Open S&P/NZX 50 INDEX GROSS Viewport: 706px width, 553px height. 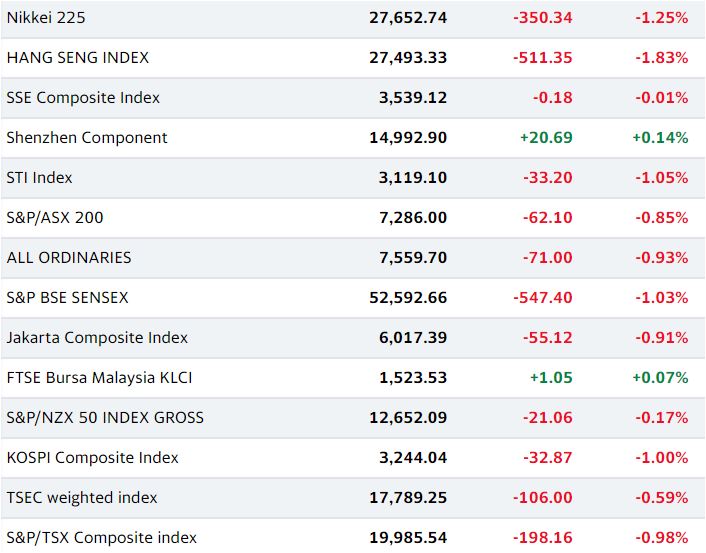click(x=105, y=417)
